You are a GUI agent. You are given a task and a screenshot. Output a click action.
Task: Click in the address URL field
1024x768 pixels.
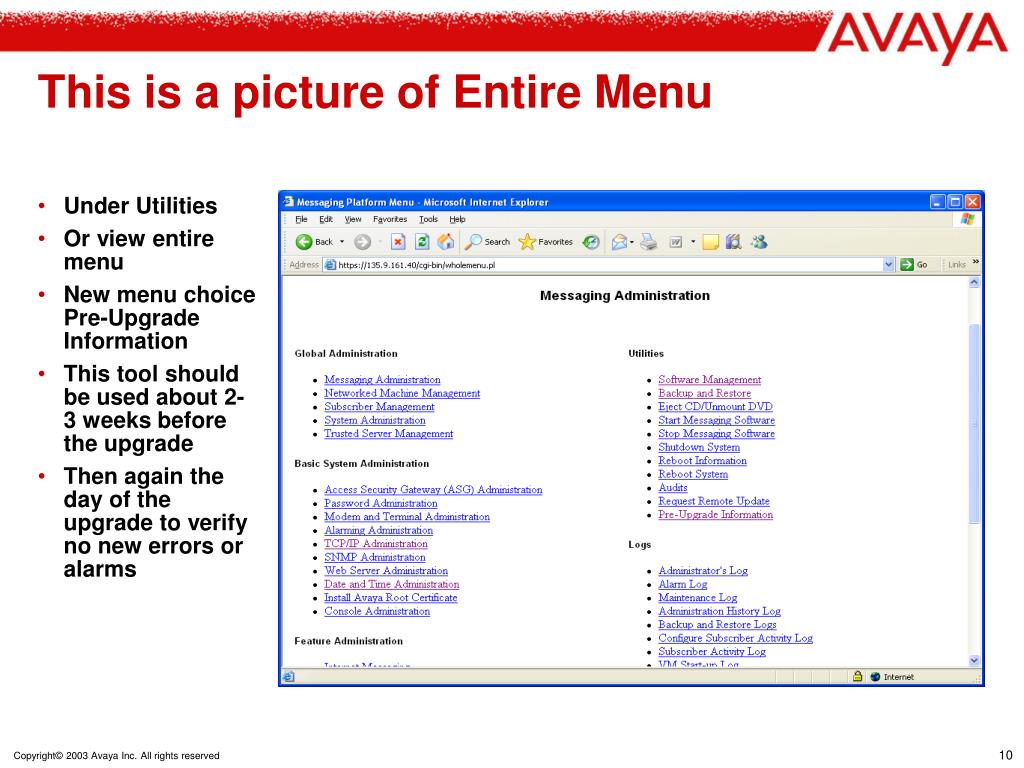point(607,264)
